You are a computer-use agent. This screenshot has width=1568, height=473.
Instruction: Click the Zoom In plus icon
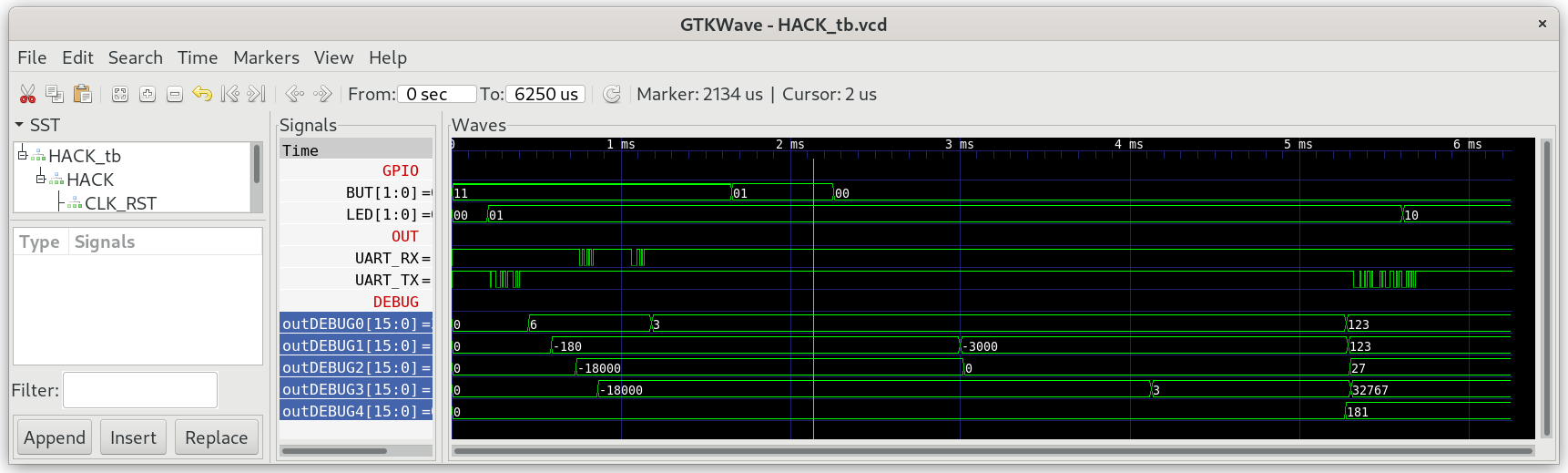(x=148, y=94)
